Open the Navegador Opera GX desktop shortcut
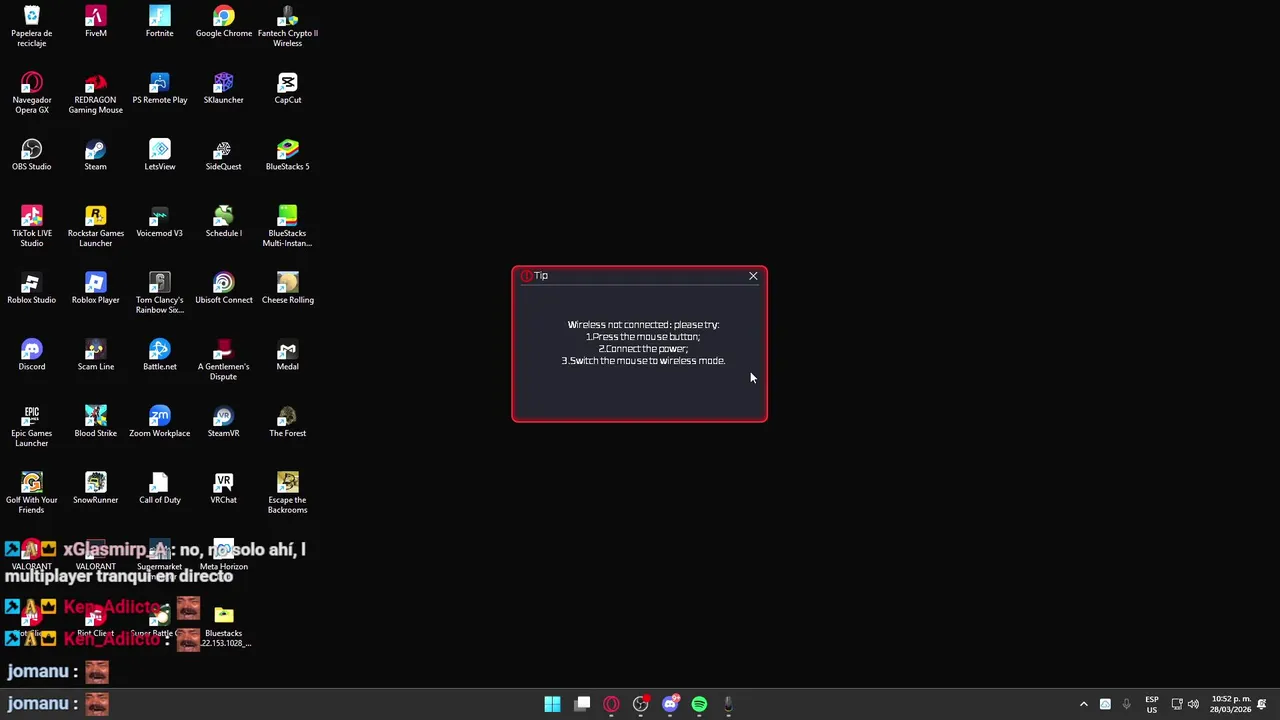Viewport: 1280px width, 720px height. tap(31, 93)
